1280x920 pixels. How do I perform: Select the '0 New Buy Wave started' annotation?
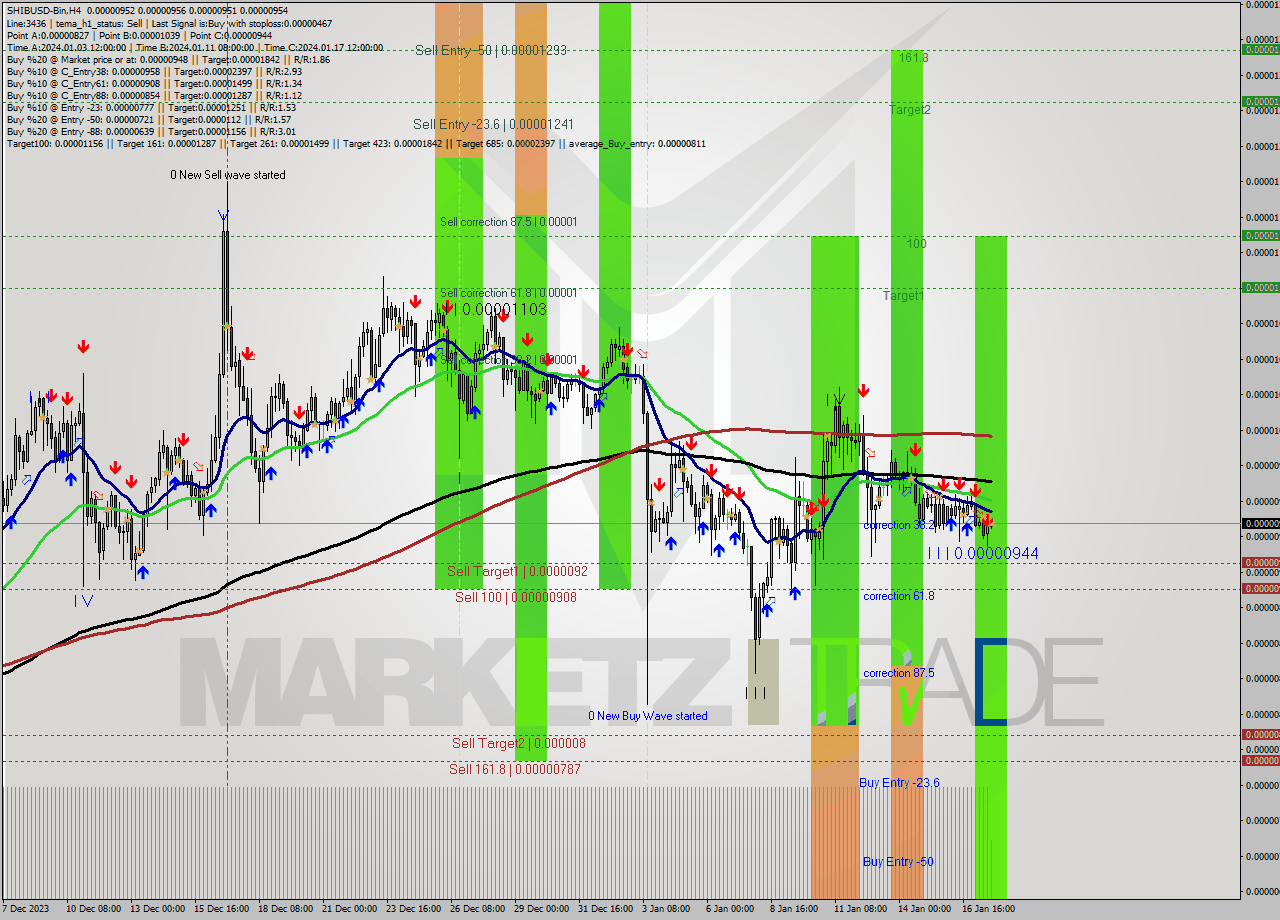point(649,715)
